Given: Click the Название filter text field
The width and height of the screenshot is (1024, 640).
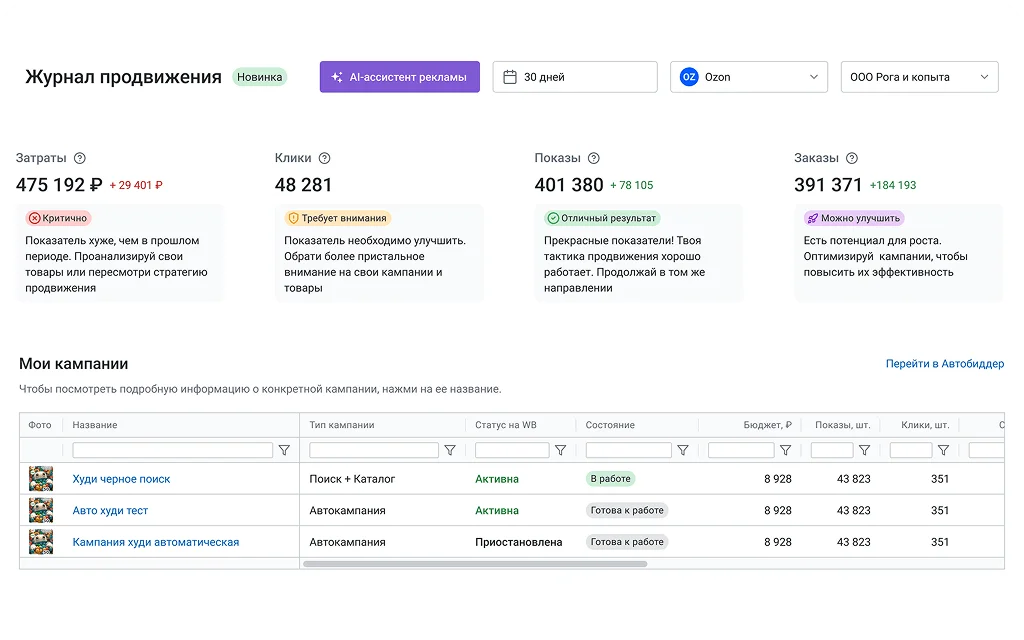Looking at the screenshot, I should point(172,451).
